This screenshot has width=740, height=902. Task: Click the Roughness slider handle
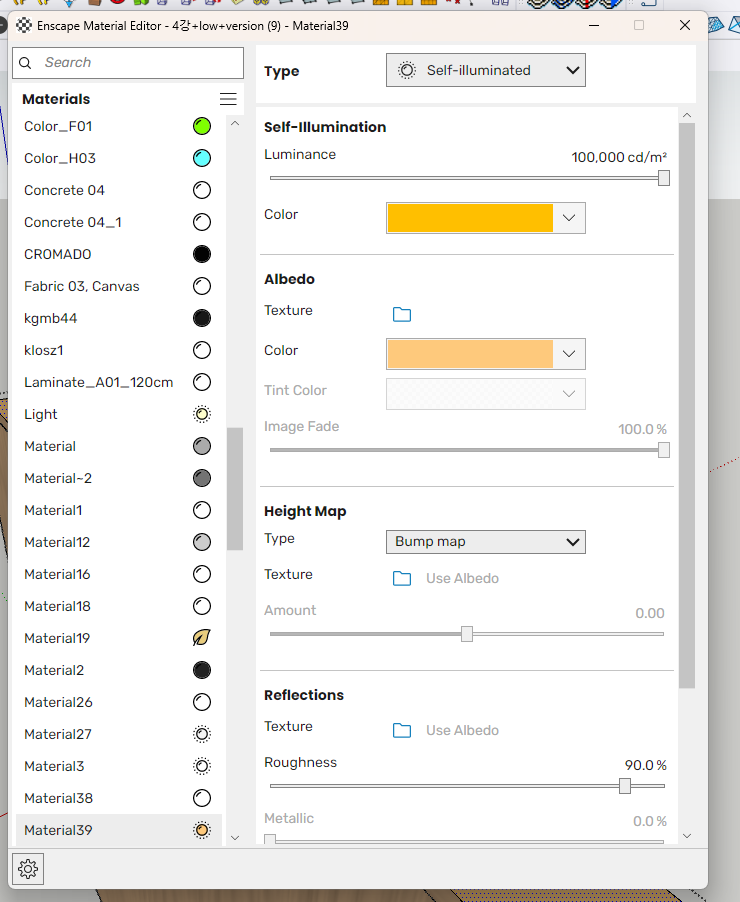[625, 786]
